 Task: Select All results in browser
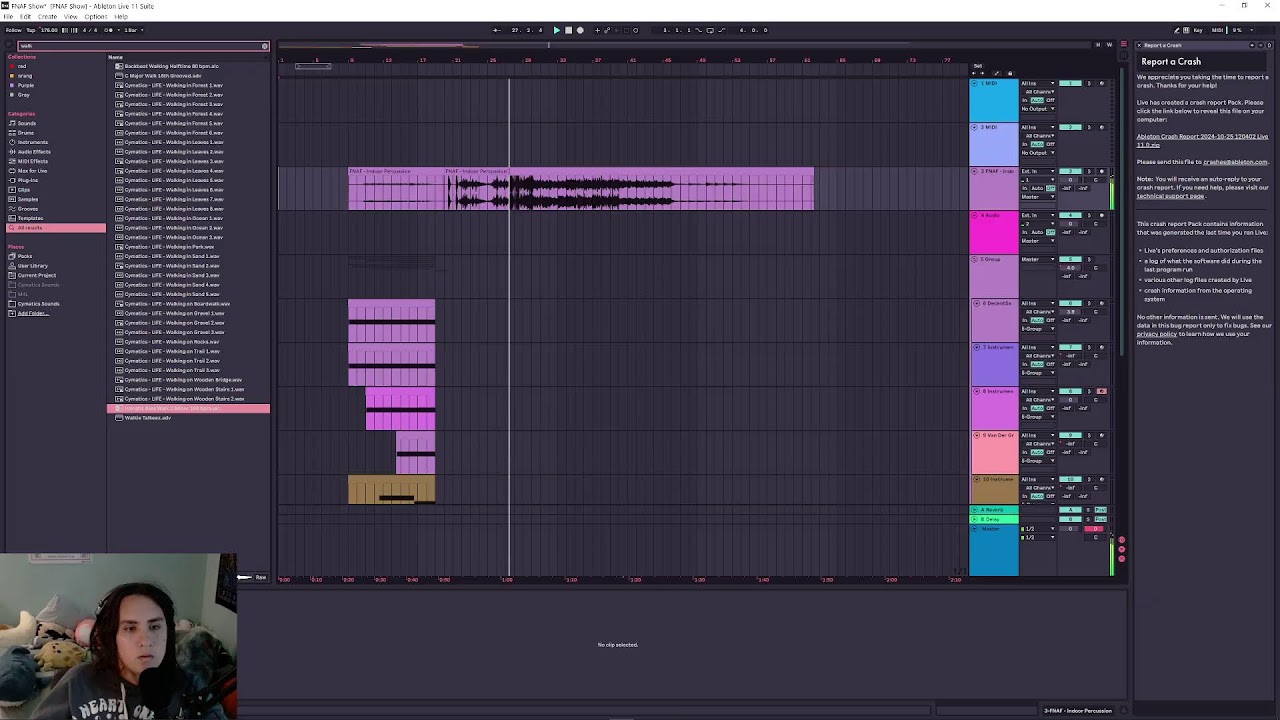56,228
